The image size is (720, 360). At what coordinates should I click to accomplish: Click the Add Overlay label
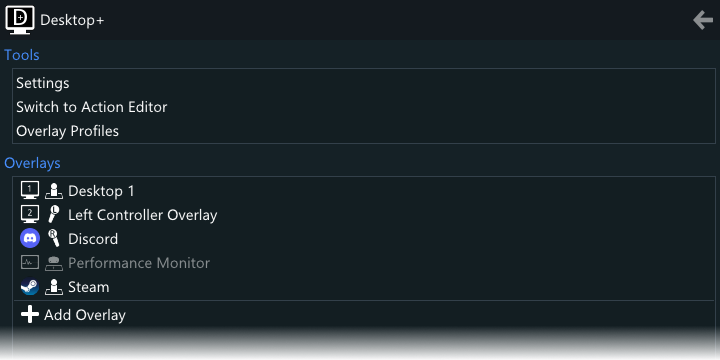point(84,315)
